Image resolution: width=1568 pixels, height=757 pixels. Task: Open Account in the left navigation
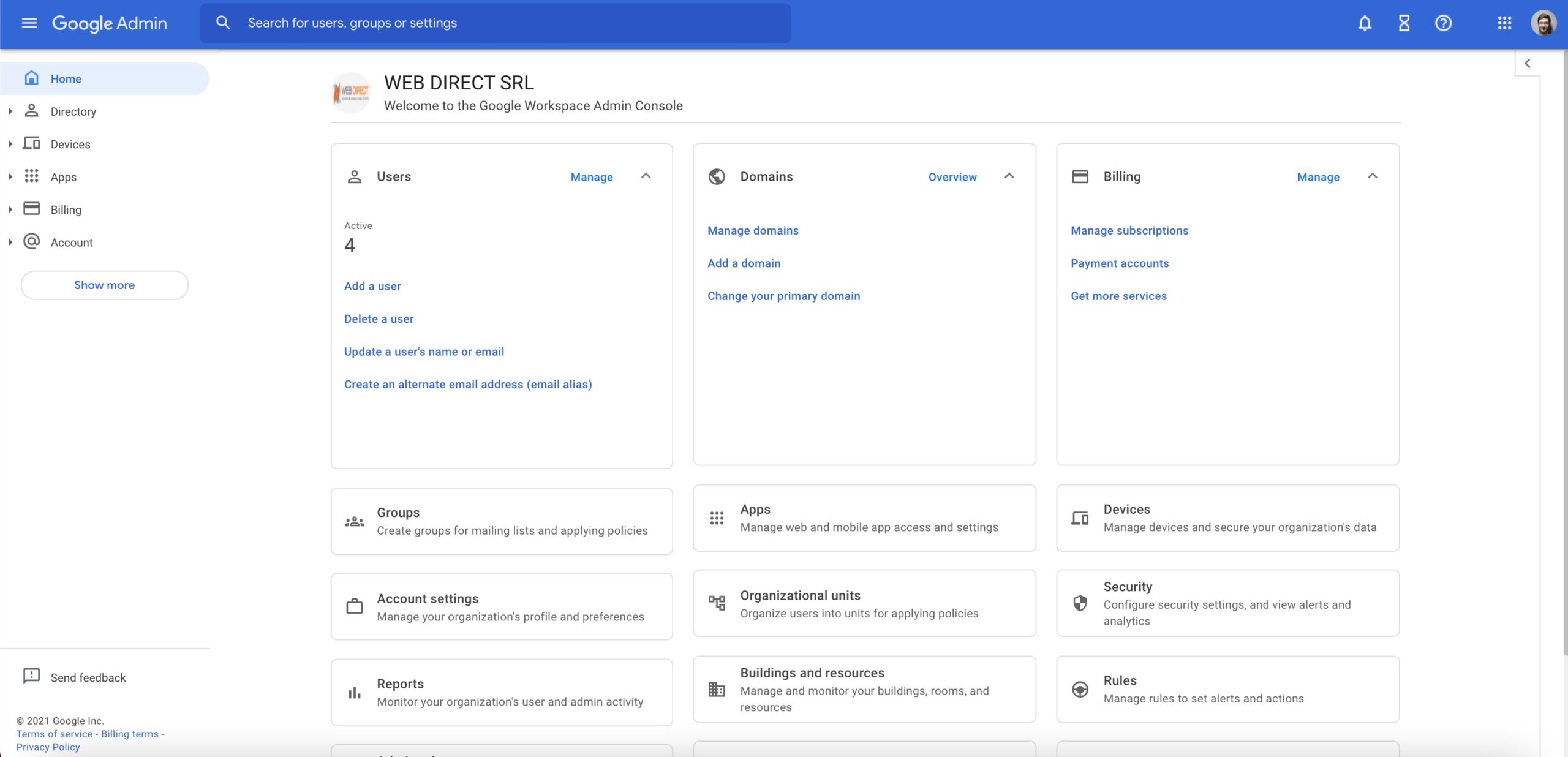click(72, 243)
